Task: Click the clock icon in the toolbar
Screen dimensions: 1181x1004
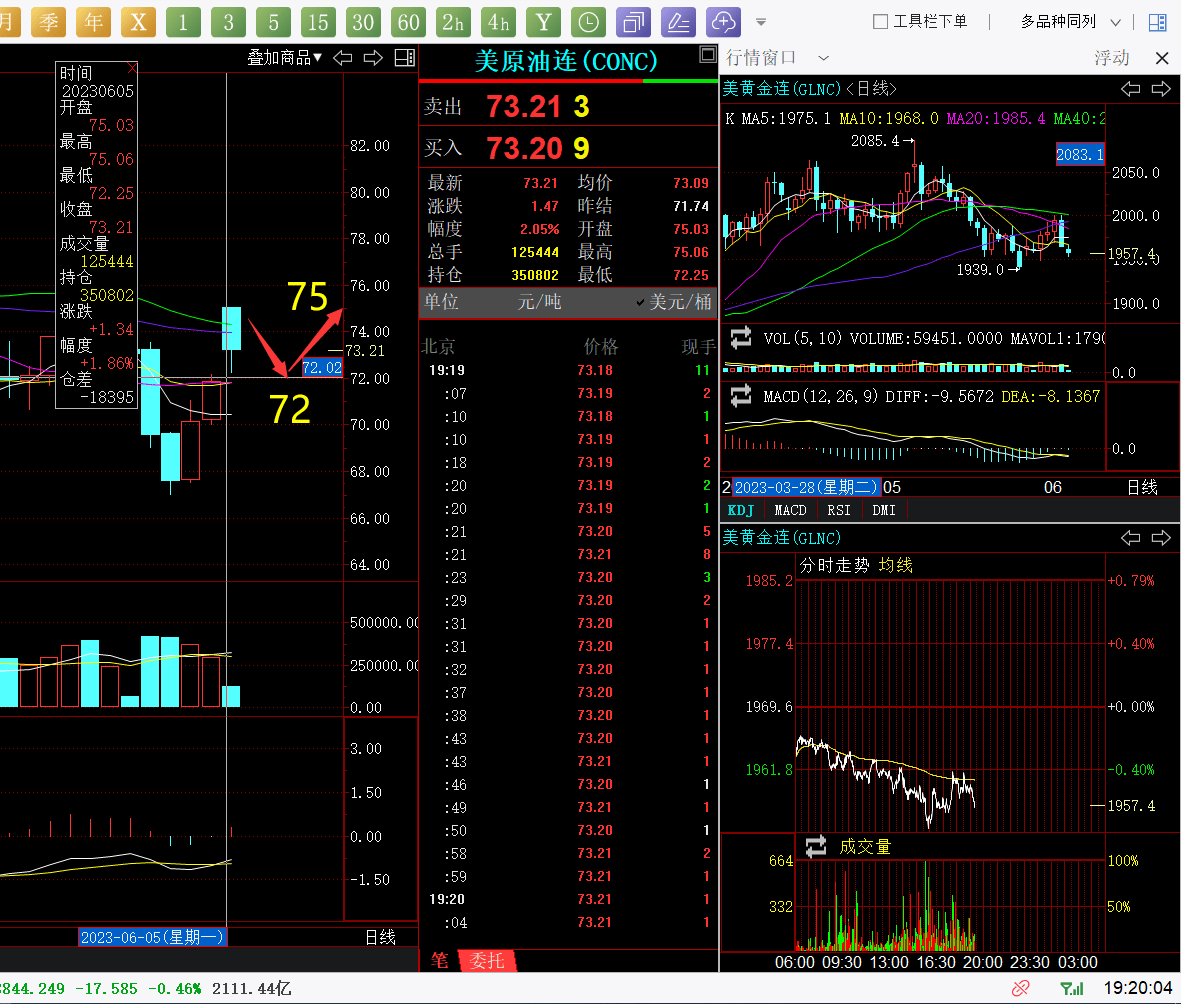Action: (x=589, y=21)
